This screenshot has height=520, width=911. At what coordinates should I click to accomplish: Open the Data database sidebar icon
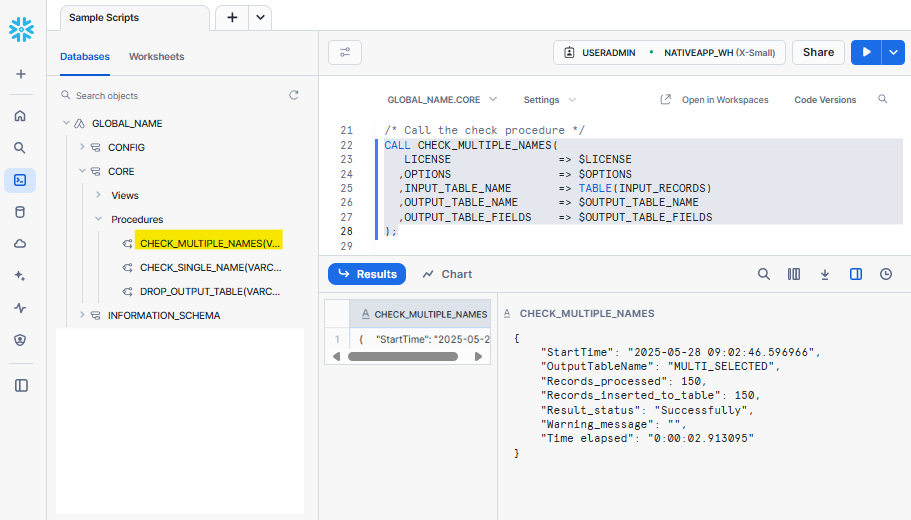click(20, 212)
